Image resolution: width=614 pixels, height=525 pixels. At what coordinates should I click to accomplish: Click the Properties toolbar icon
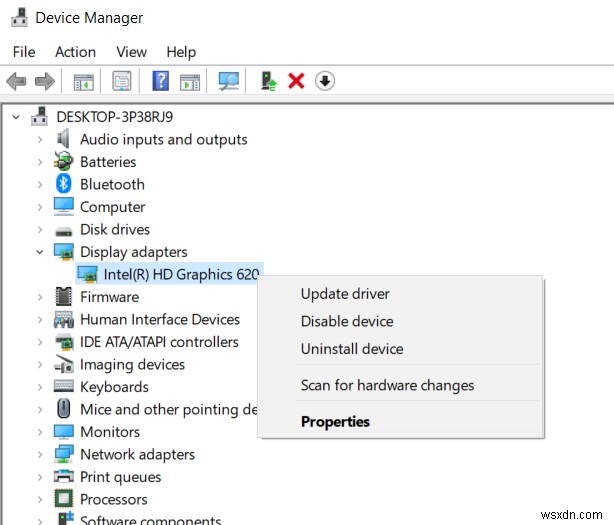pos(122,81)
